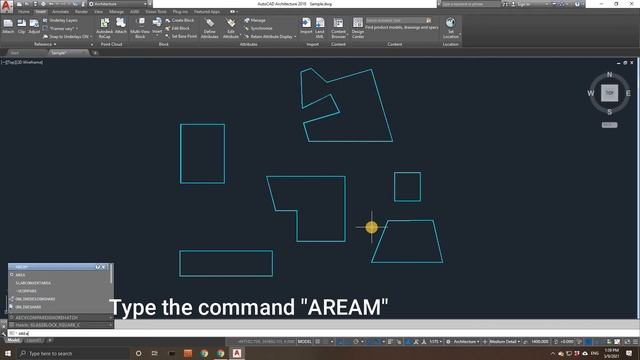Open the Manage ribbon tab
This screenshot has height=360, width=640.
pyautogui.click(x=116, y=12)
